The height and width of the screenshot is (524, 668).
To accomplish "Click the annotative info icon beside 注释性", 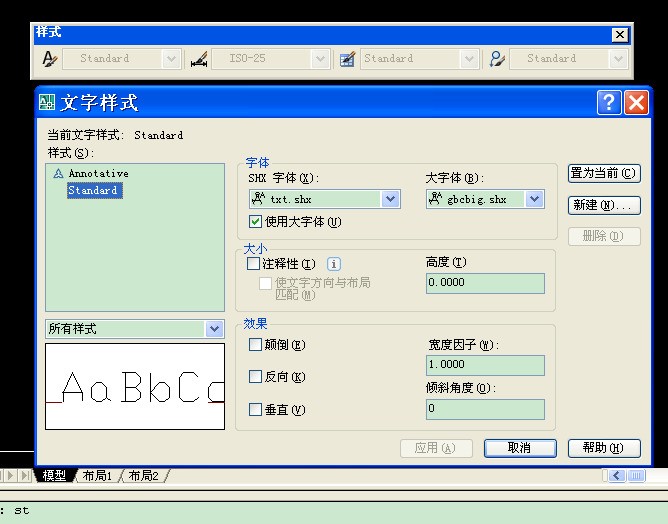I will point(334,264).
